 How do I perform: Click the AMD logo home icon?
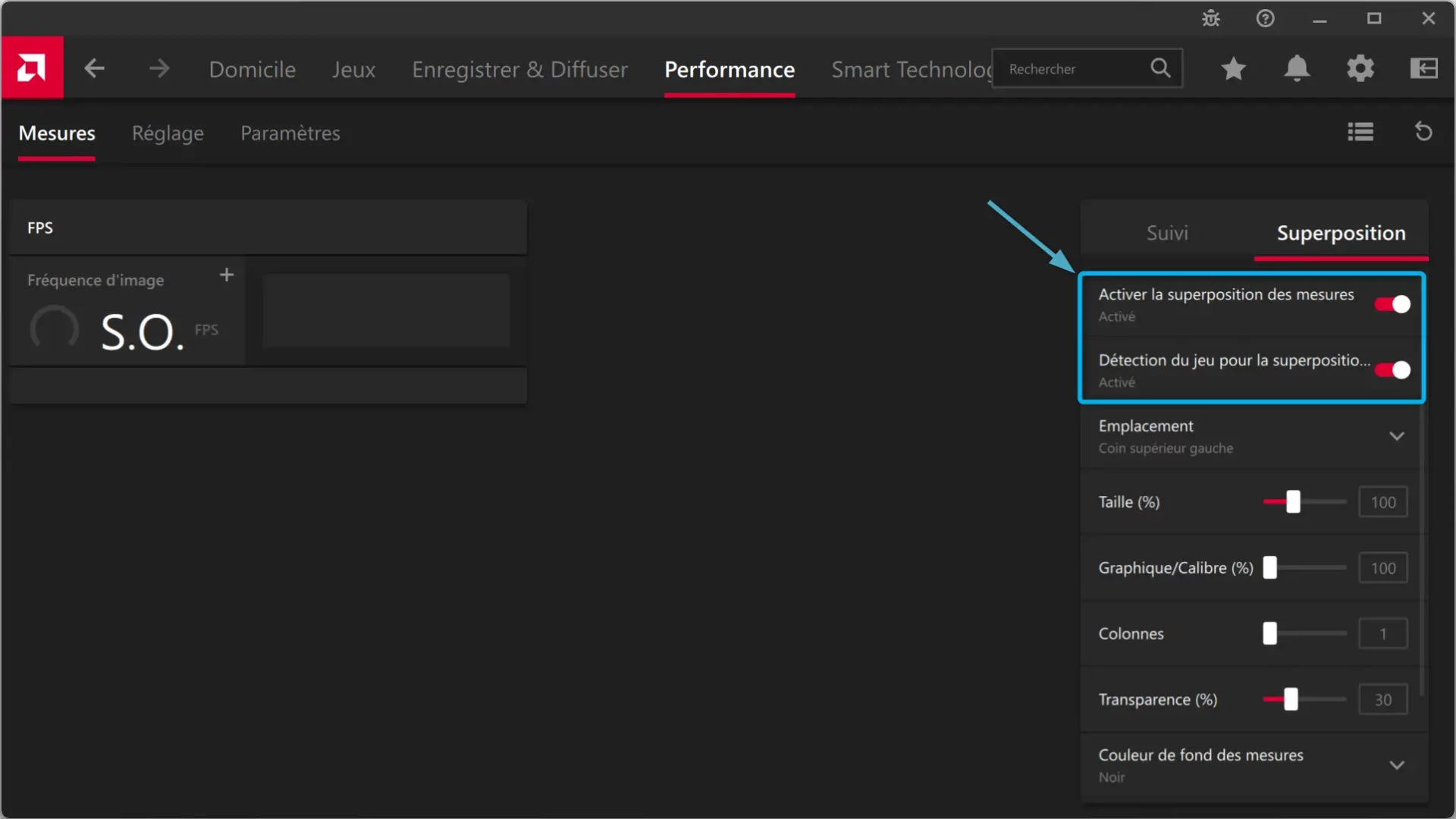click(32, 67)
